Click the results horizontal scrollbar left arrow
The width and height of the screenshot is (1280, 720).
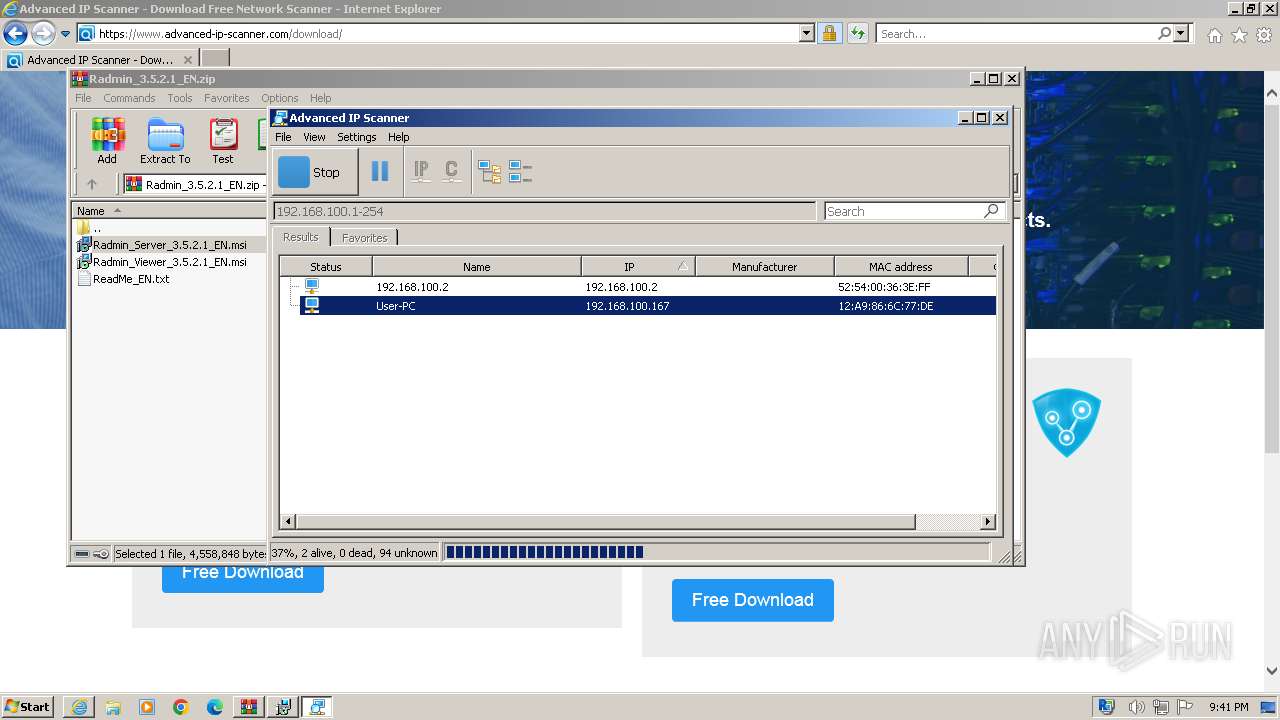[x=288, y=522]
